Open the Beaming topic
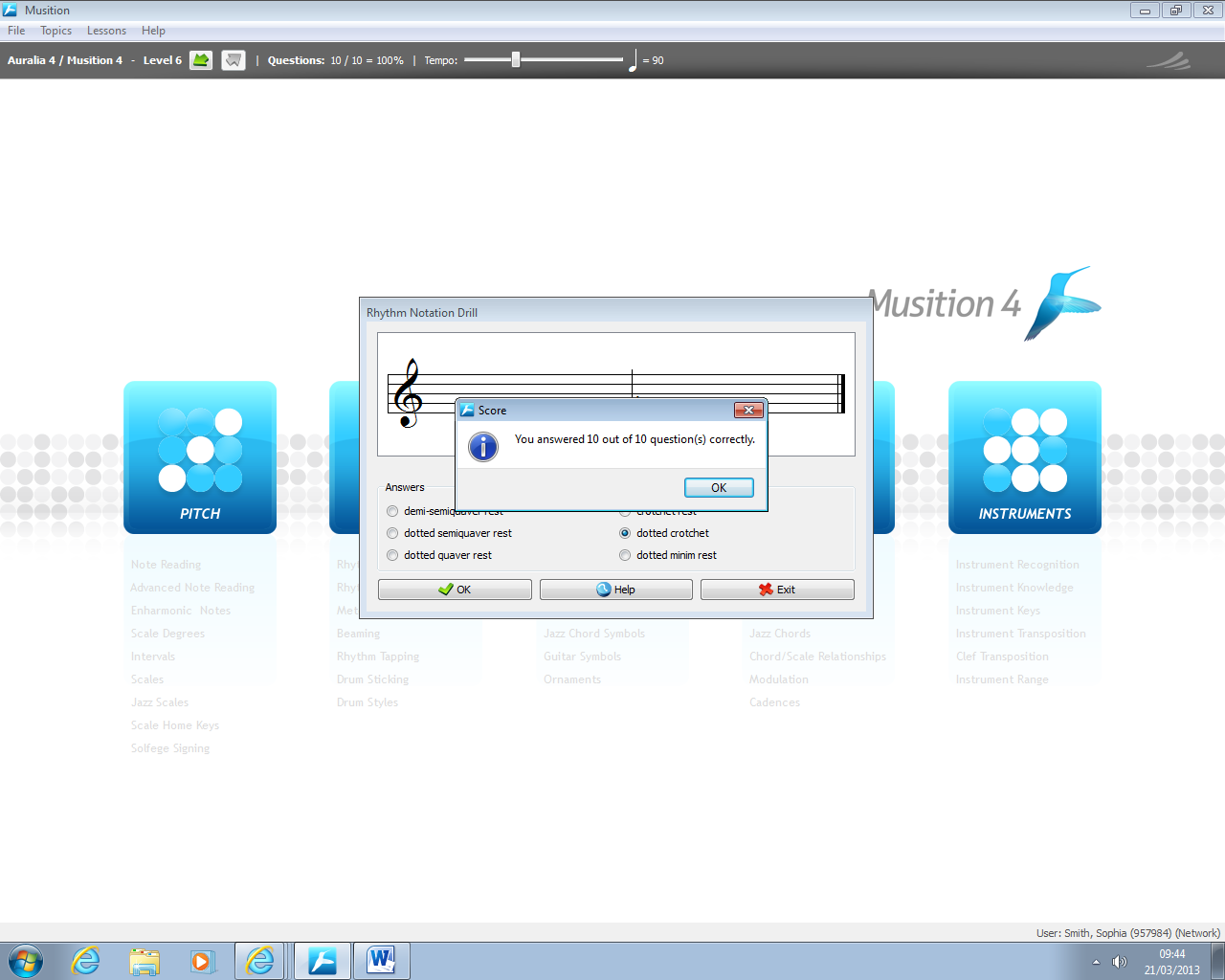The width and height of the screenshot is (1225, 980). (358, 634)
